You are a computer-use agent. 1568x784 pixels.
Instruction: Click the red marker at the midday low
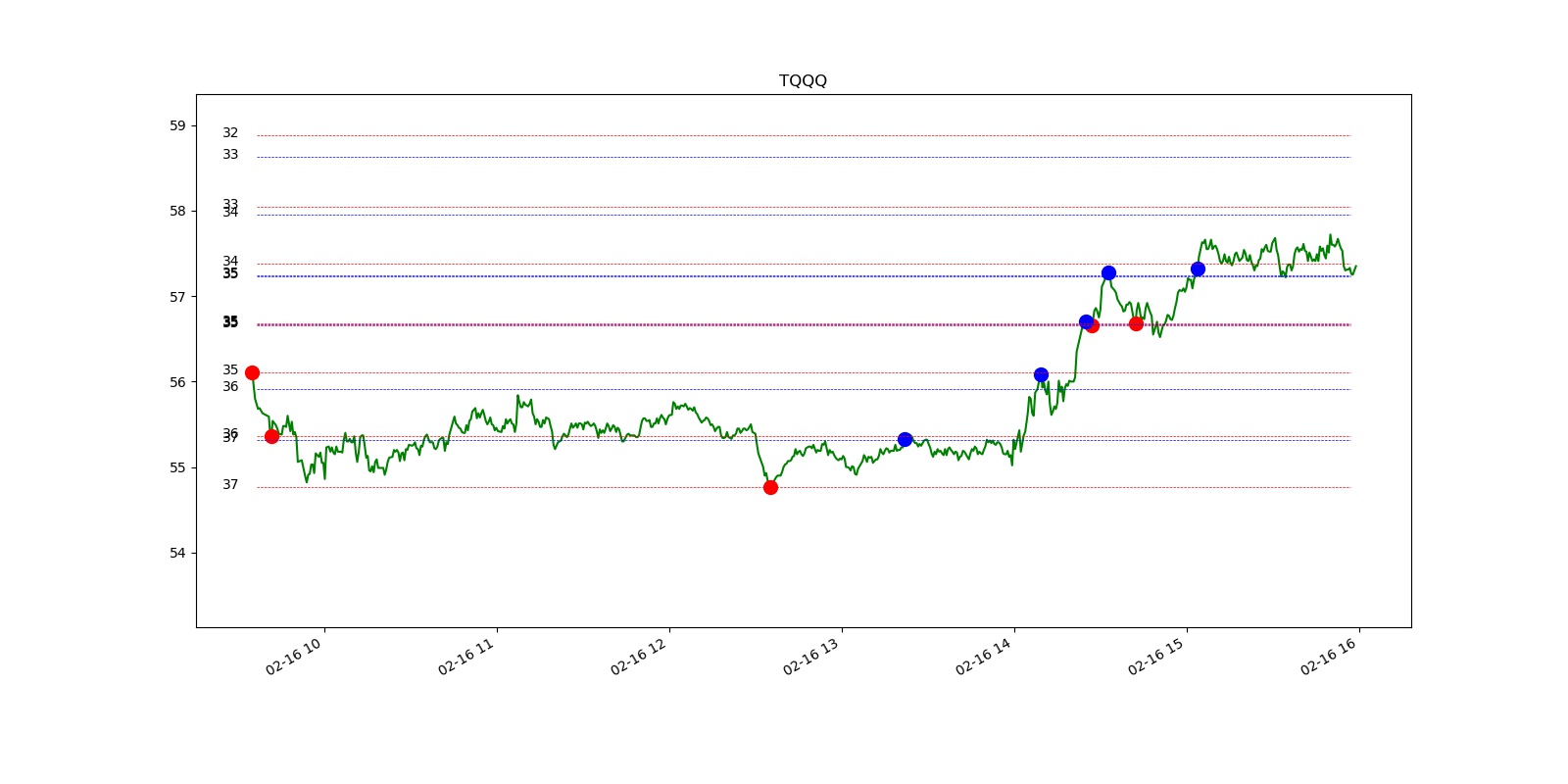(770, 487)
